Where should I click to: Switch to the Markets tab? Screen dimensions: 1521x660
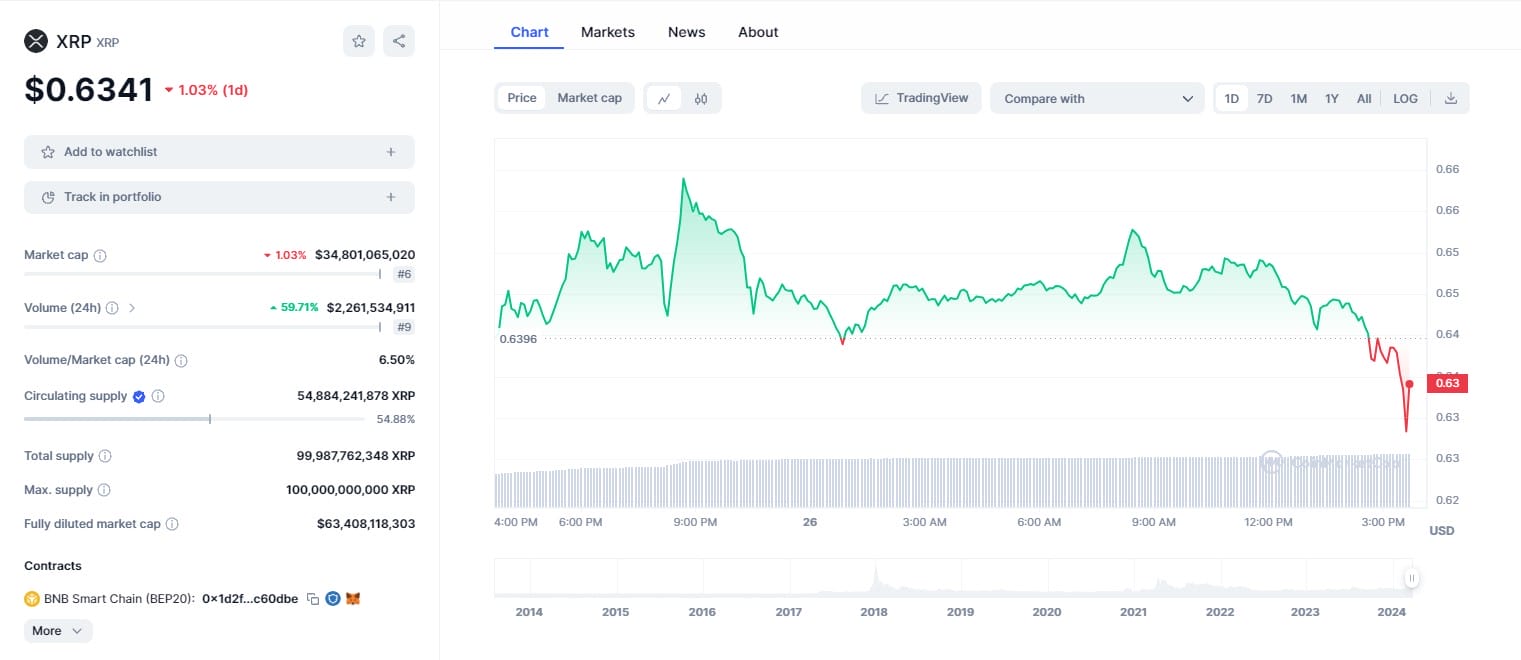(x=608, y=32)
